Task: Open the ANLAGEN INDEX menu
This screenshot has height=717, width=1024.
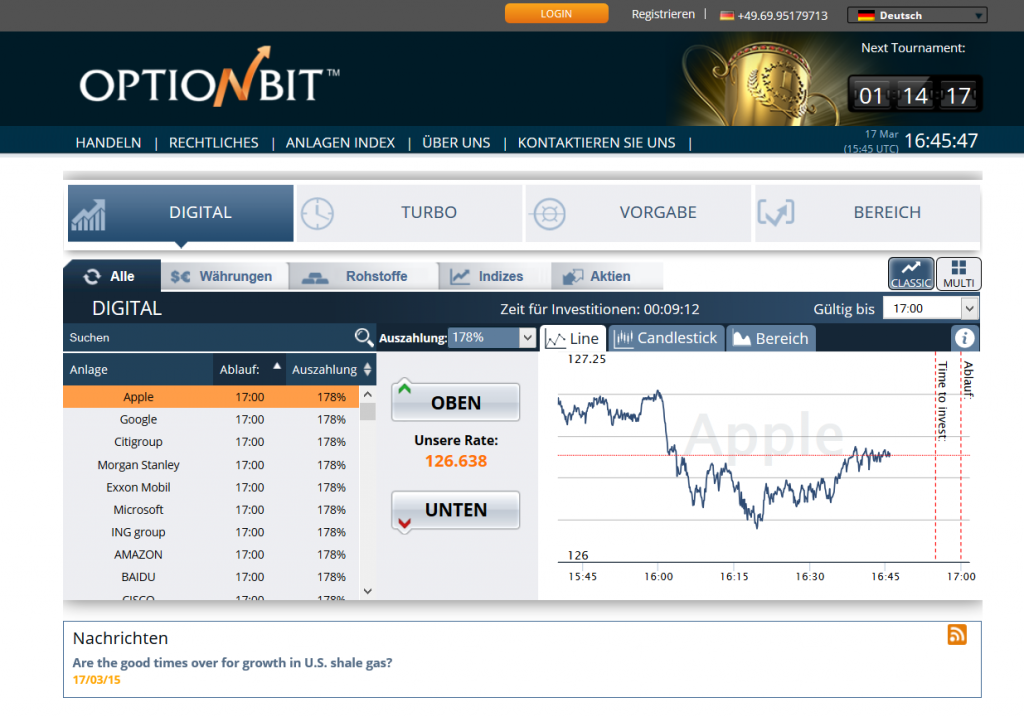Action: pos(340,143)
